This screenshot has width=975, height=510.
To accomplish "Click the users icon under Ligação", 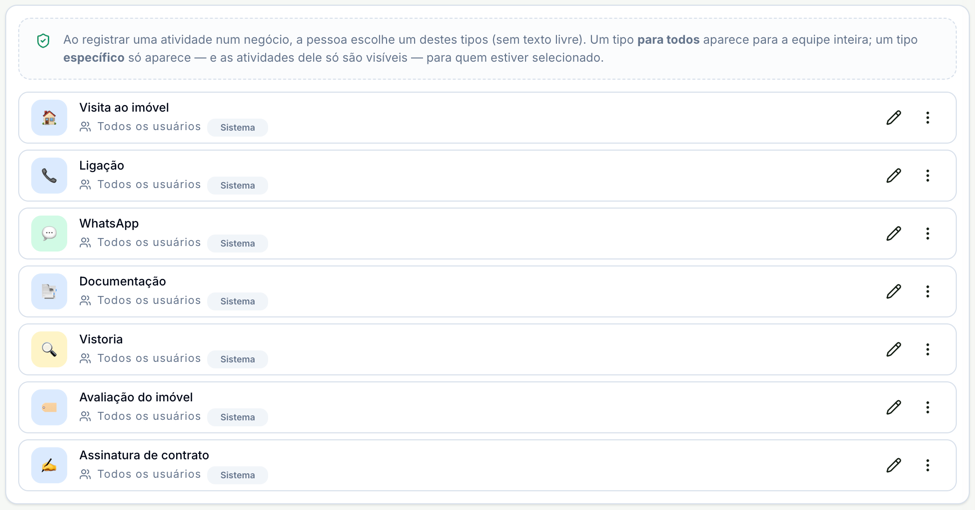I will pos(85,185).
